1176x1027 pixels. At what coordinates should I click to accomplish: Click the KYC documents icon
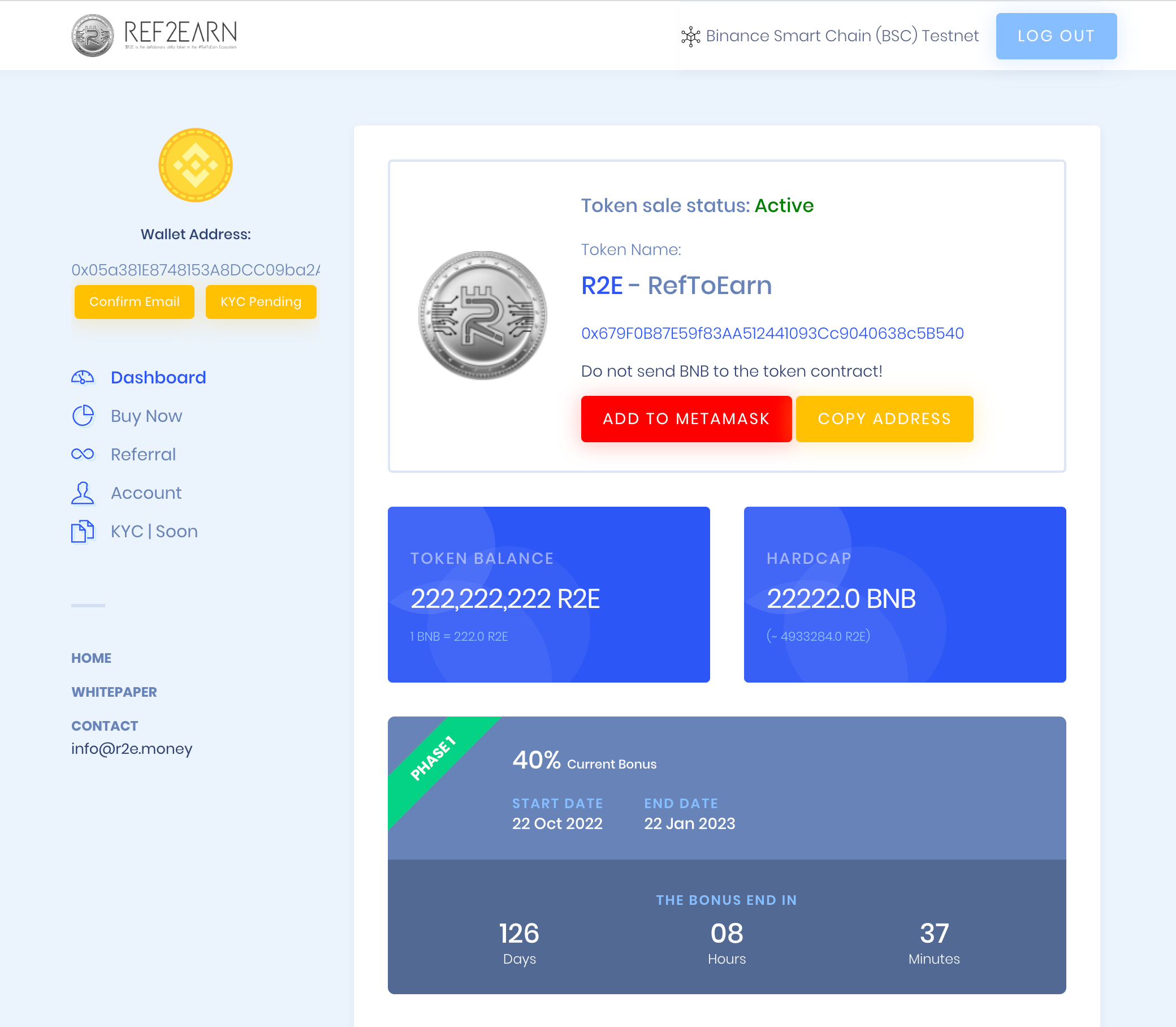point(83,531)
